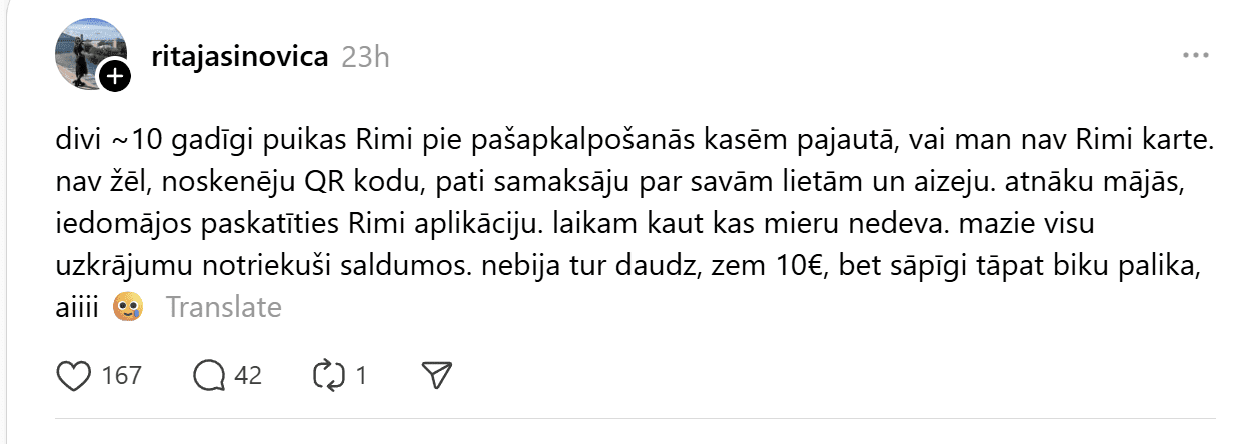Open replies via the comment bubble icon

point(209,375)
